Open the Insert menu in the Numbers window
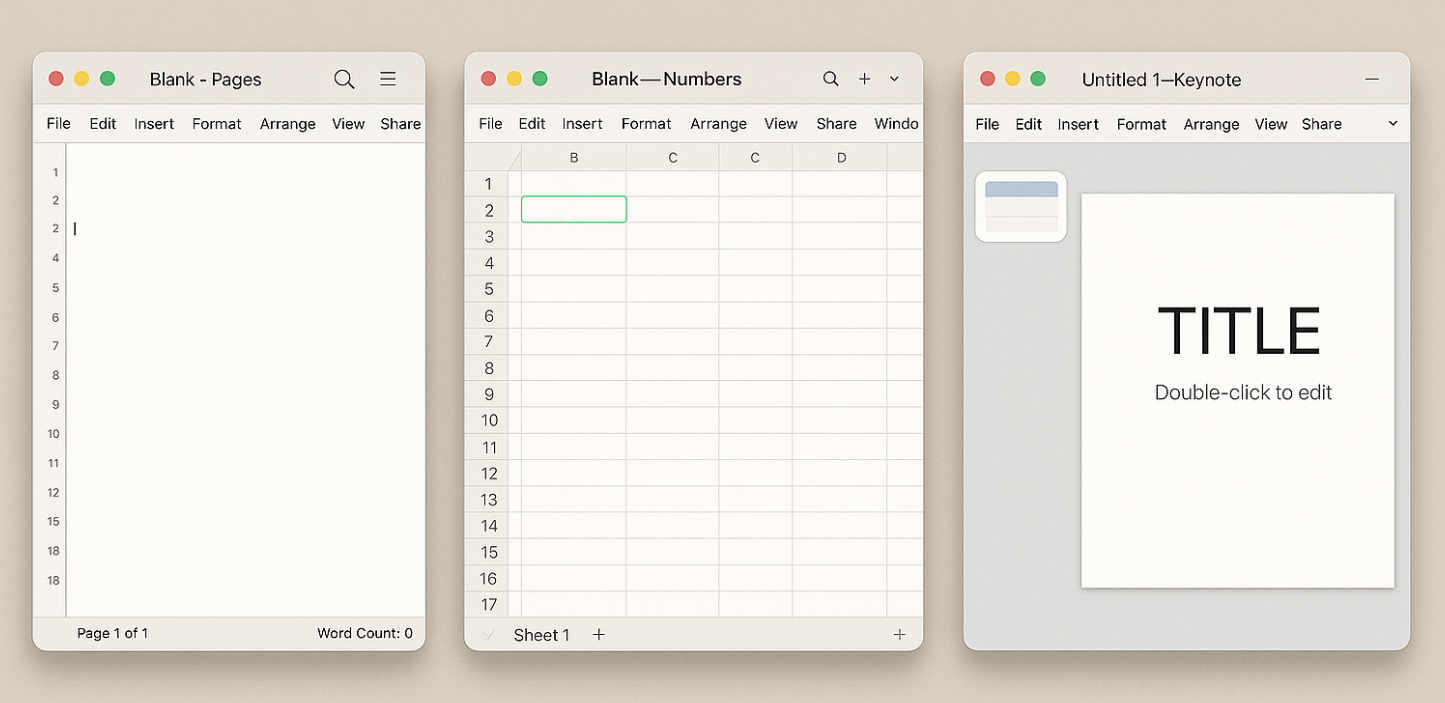The image size is (1445, 703). tap(582, 124)
